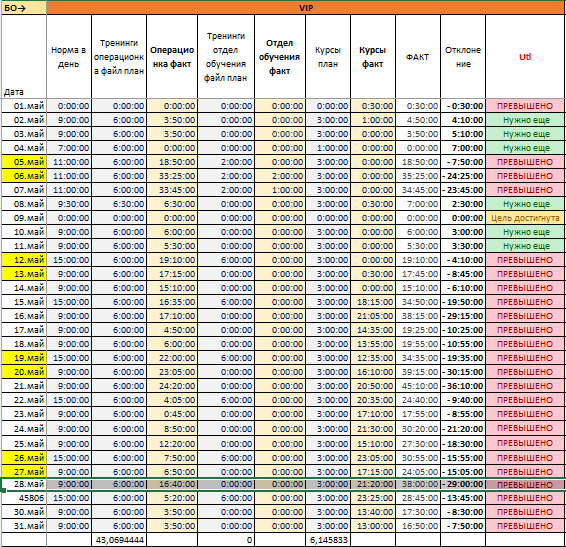Click Норма в день 9:30:00 cell
Viewport: 566px width, 547px height.
point(69,204)
